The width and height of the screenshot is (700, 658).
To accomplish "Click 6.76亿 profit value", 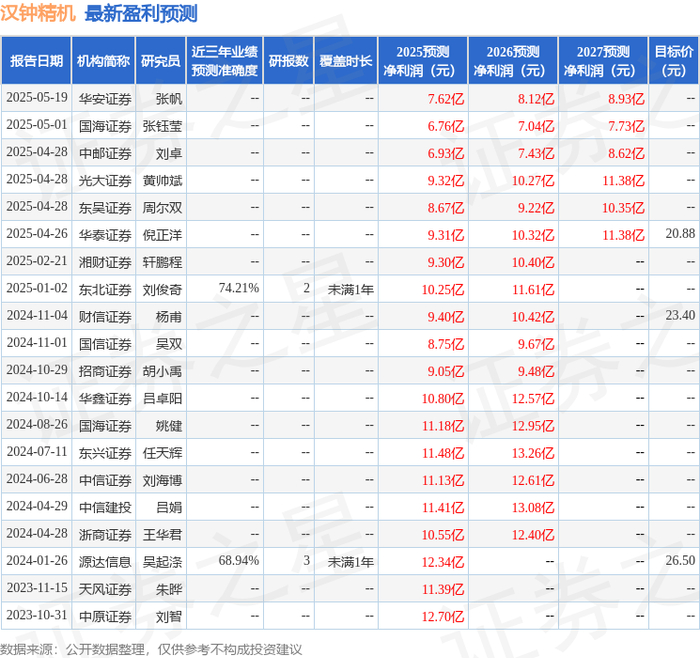I will click(x=446, y=126).
